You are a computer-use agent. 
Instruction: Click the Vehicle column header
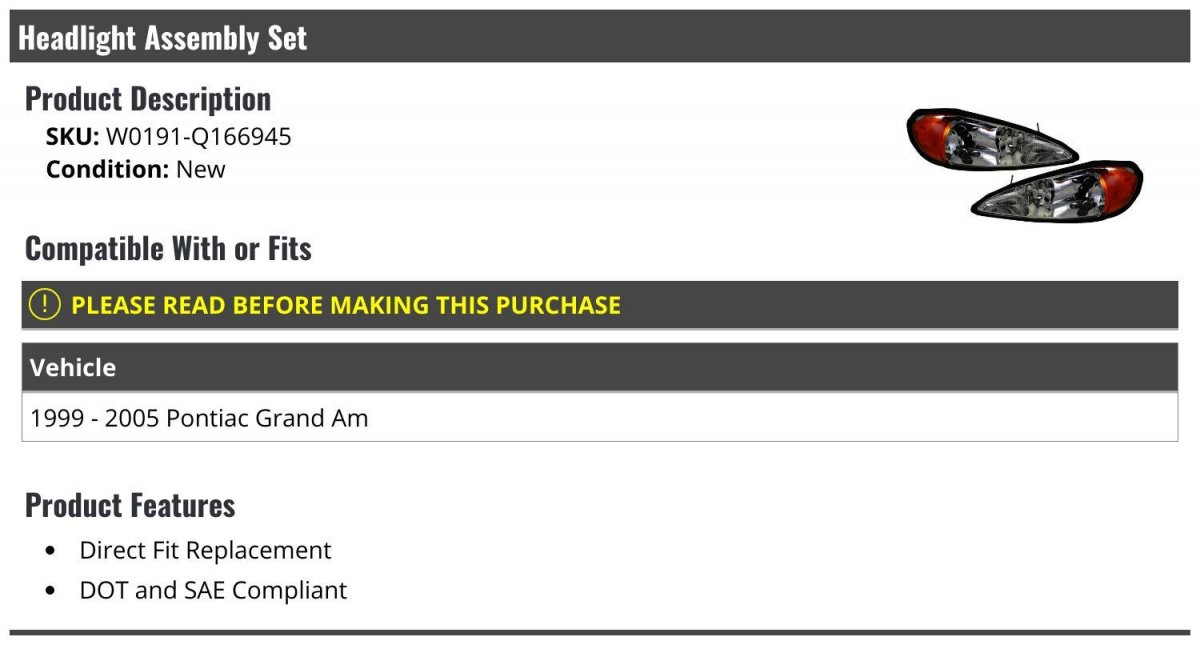click(73, 367)
